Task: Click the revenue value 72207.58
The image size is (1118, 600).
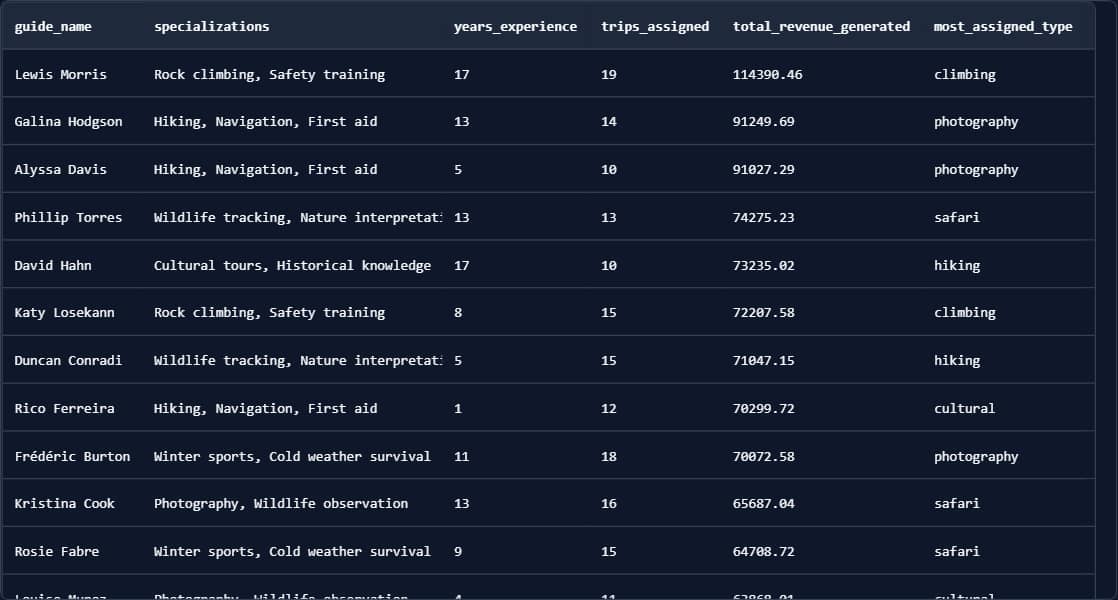Action: click(x=763, y=313)
